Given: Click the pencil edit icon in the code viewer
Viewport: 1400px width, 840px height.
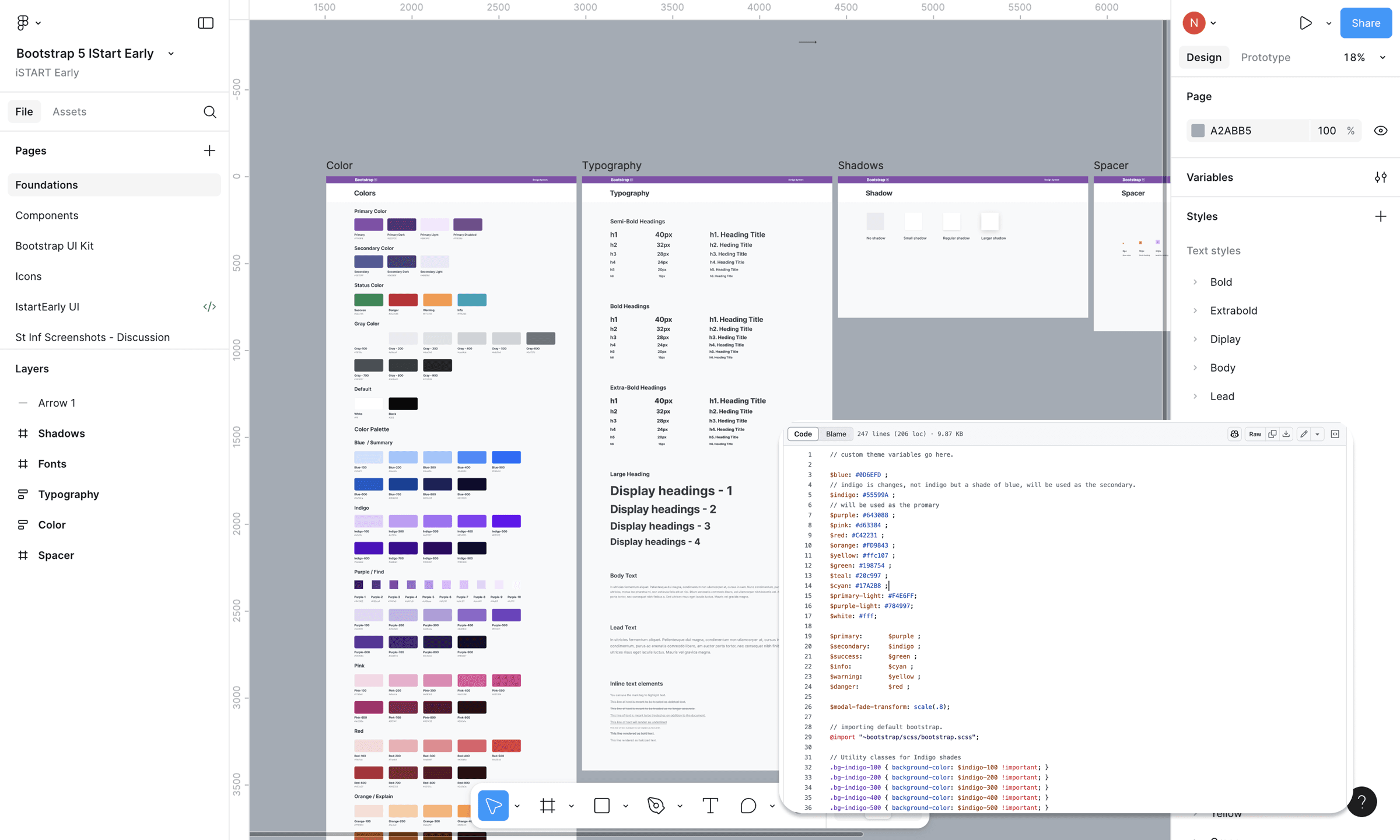Looking at the screenshot, I should [x=1304, y=434].
